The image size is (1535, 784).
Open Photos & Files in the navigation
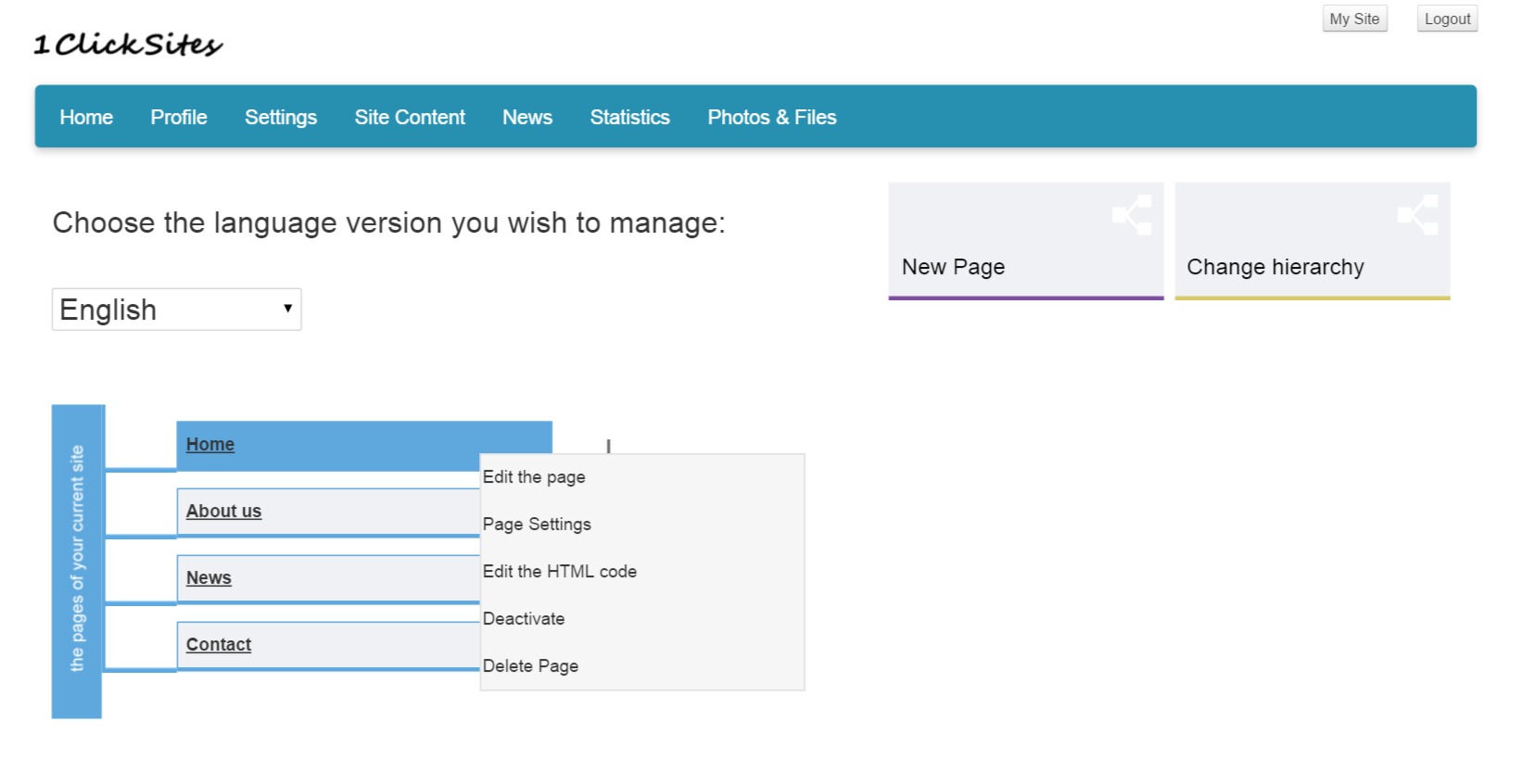[x=772, y=118]
